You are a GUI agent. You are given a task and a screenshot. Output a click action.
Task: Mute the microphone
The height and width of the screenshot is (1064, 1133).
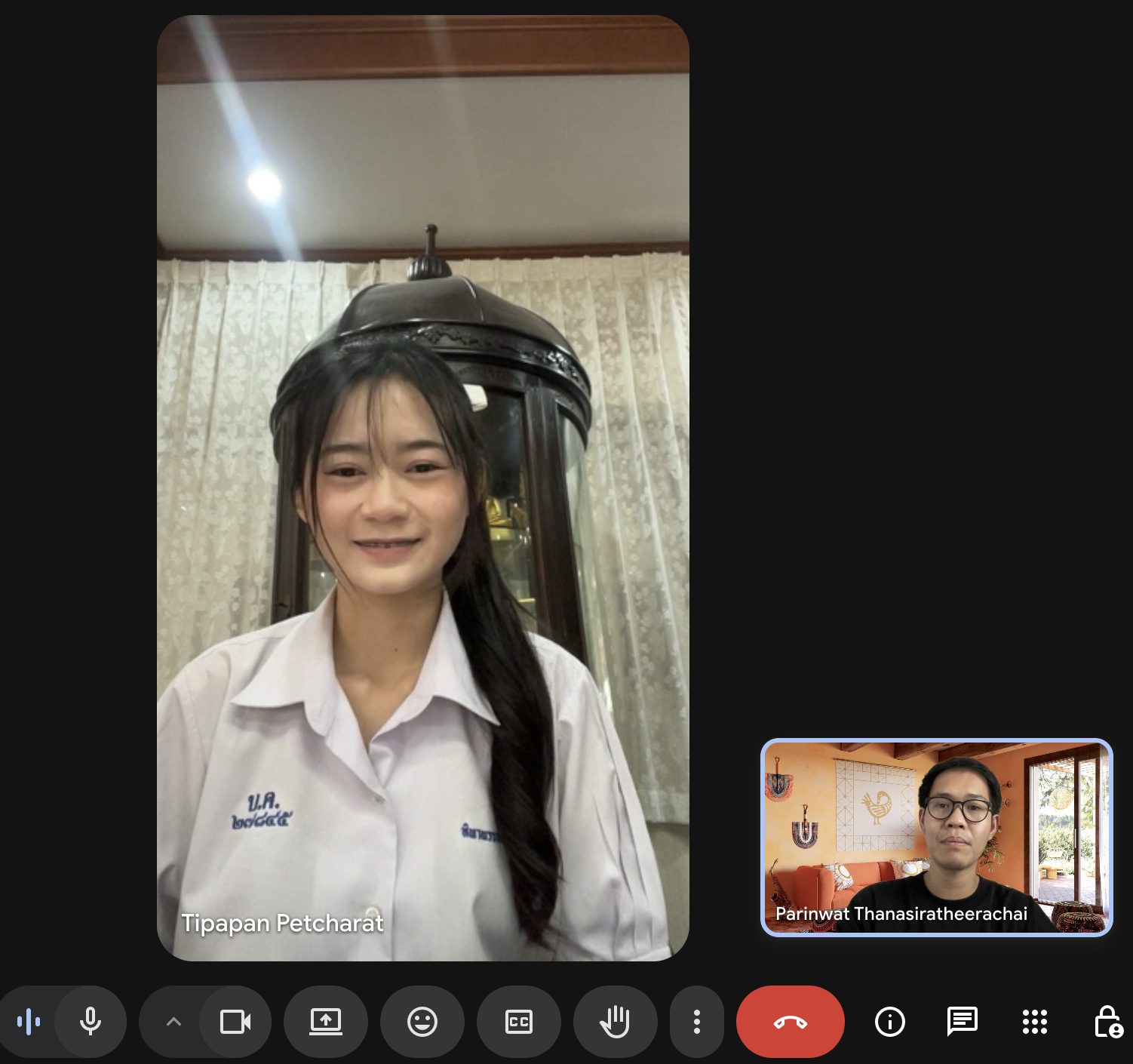[x=91, y=1022]
